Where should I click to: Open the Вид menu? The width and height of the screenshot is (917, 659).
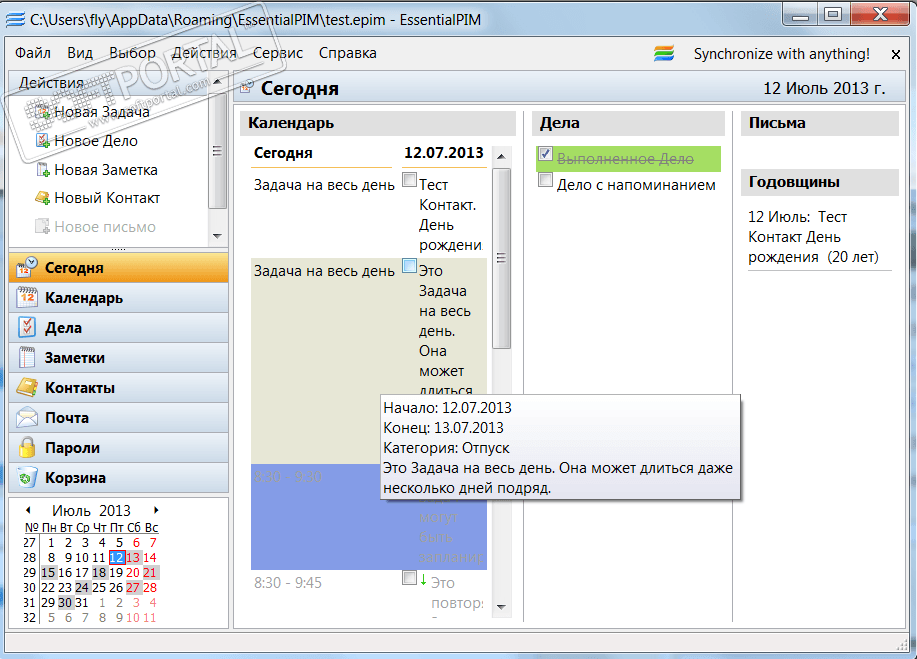click(x=80, y=53)
